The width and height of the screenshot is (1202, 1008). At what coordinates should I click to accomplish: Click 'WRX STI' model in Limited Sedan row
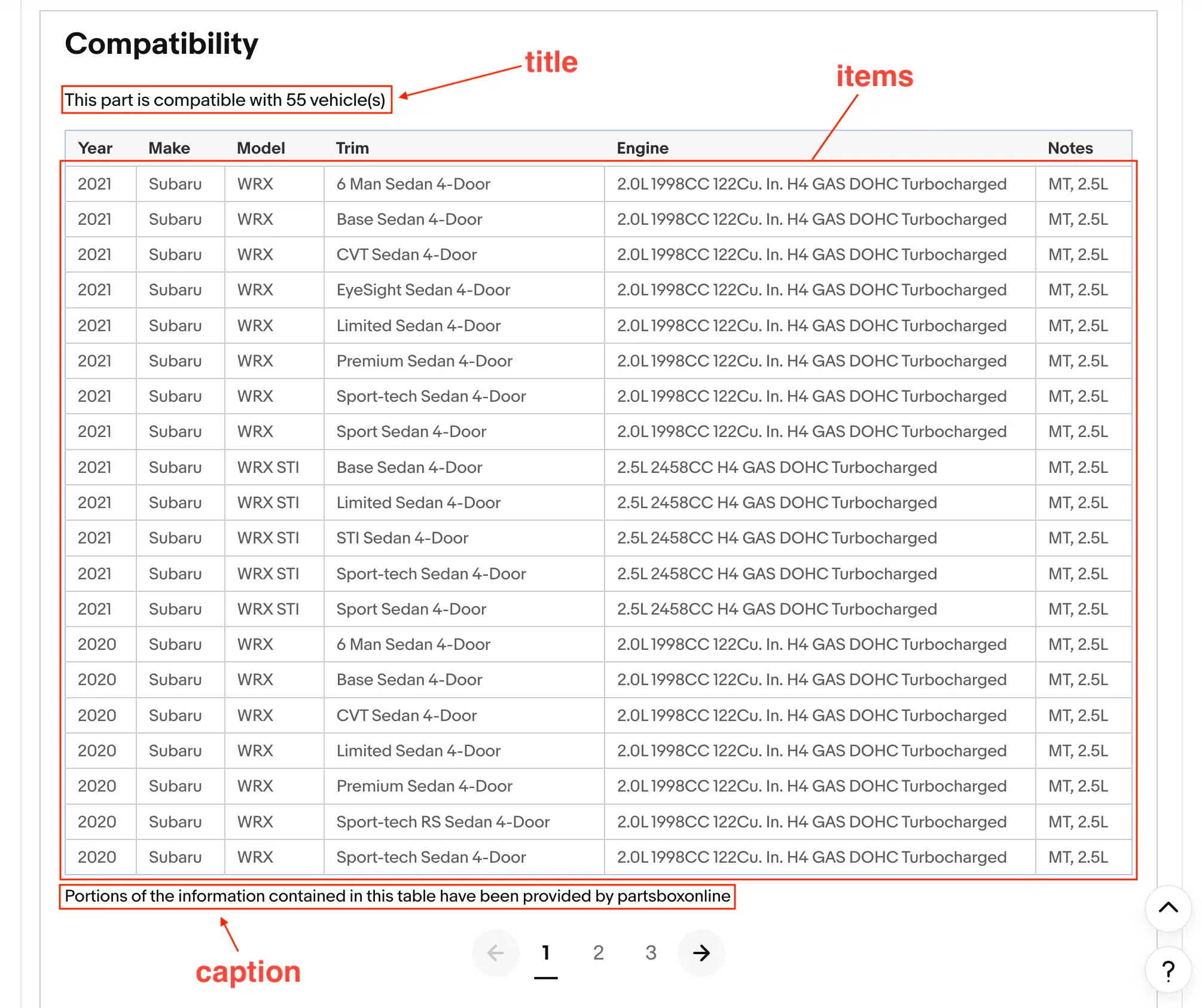(x=274, y=503)
